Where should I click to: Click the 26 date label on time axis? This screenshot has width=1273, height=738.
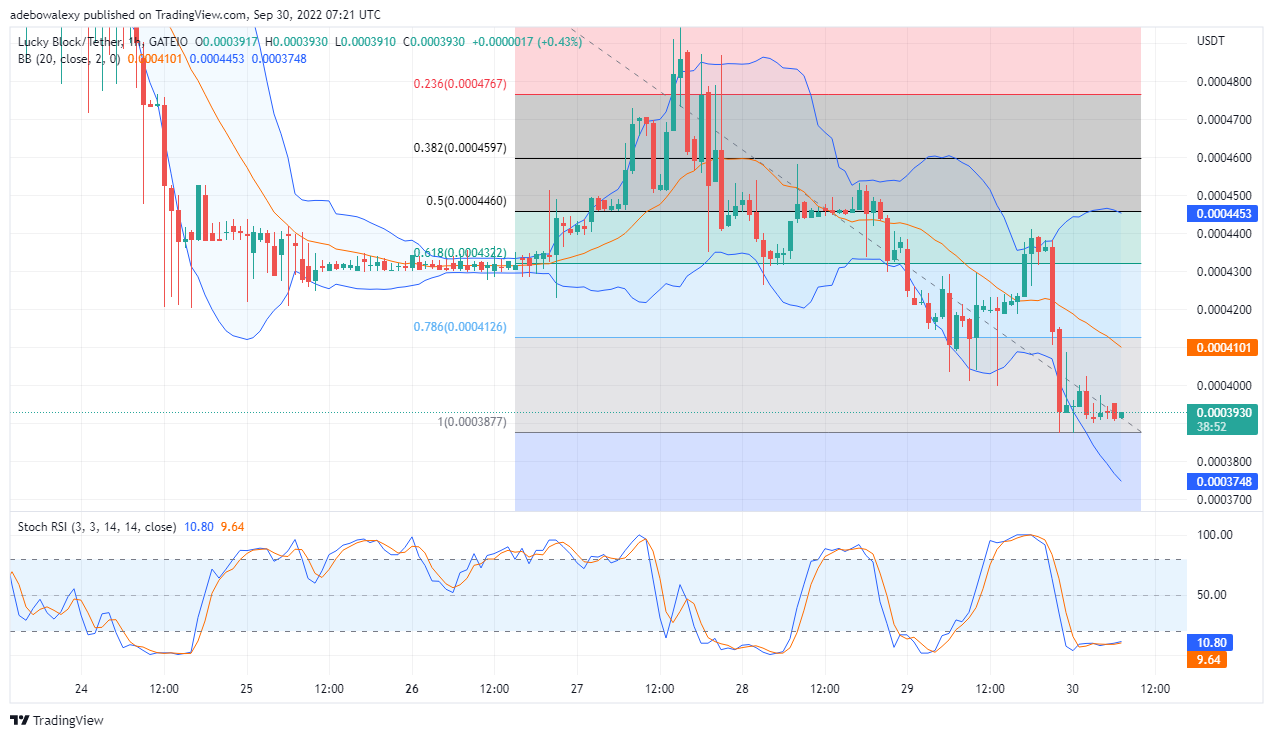pyautogui.click(x=412, y=689)
